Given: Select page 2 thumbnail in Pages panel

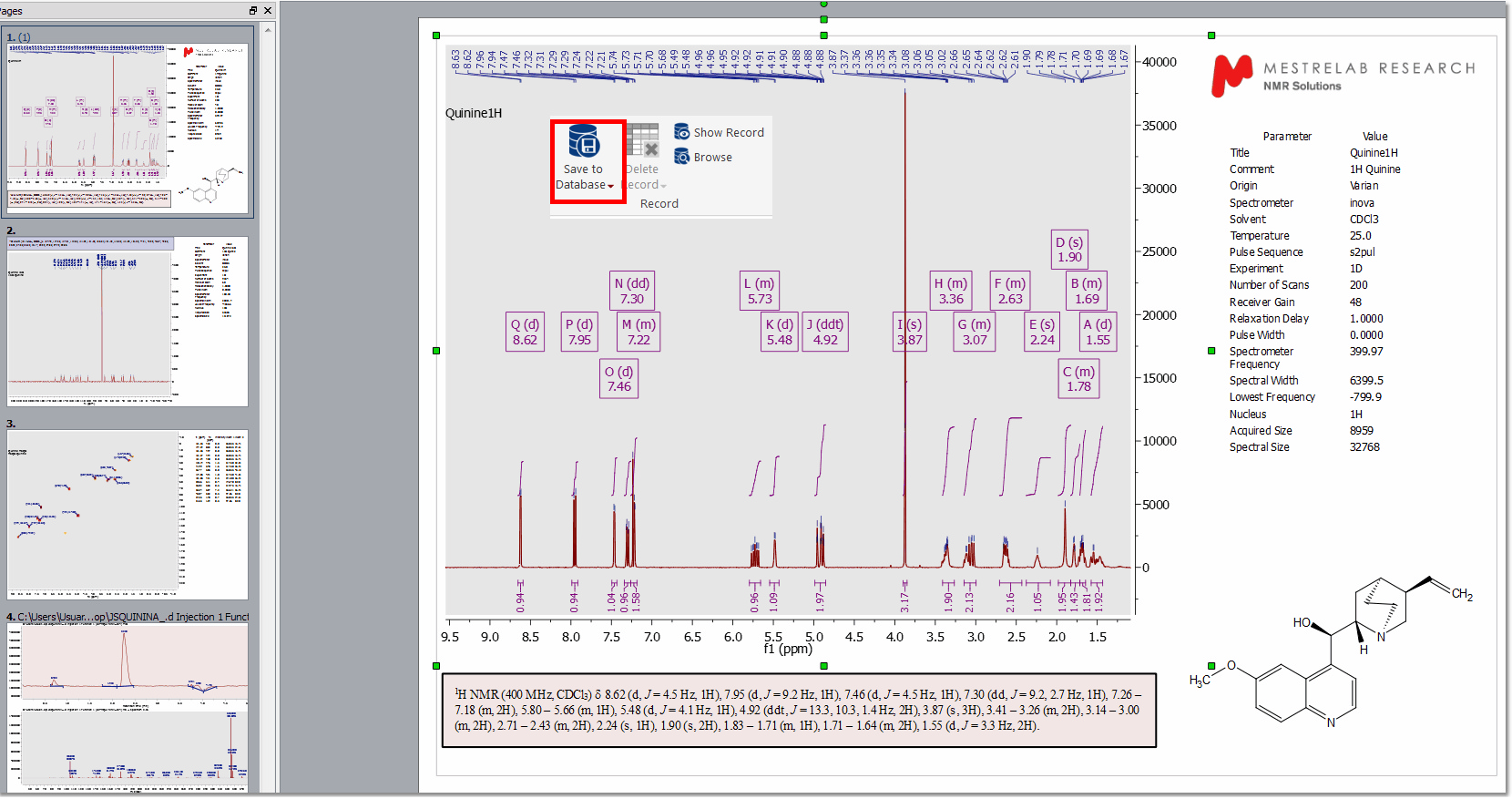Looking at the screenshot, I should pos(128,322).
